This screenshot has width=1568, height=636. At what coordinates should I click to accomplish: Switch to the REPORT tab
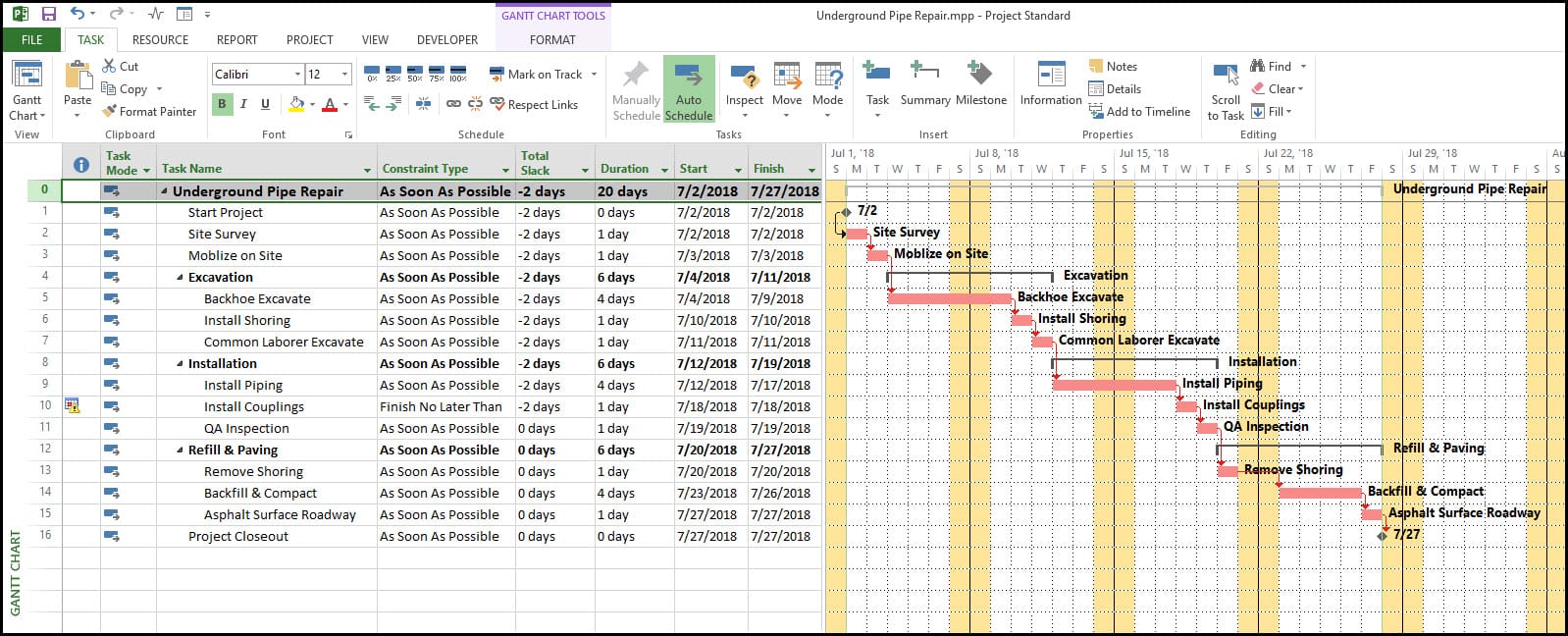(x=236, y=39)
